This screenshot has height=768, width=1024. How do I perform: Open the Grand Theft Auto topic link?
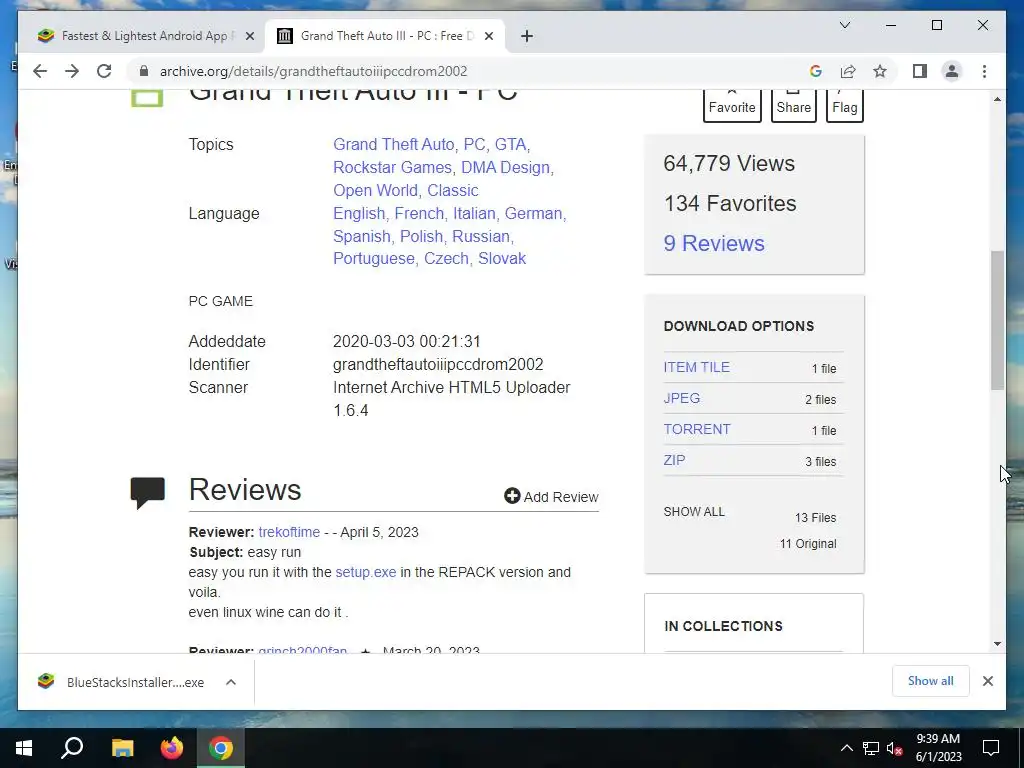point(393,144)
